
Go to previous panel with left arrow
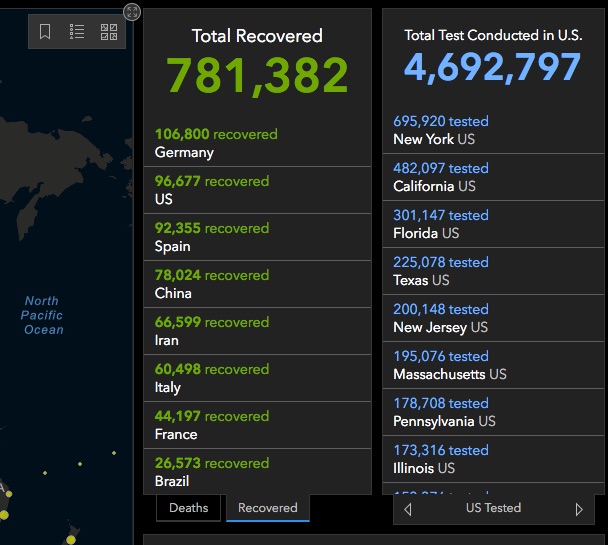tap(408, 509)
